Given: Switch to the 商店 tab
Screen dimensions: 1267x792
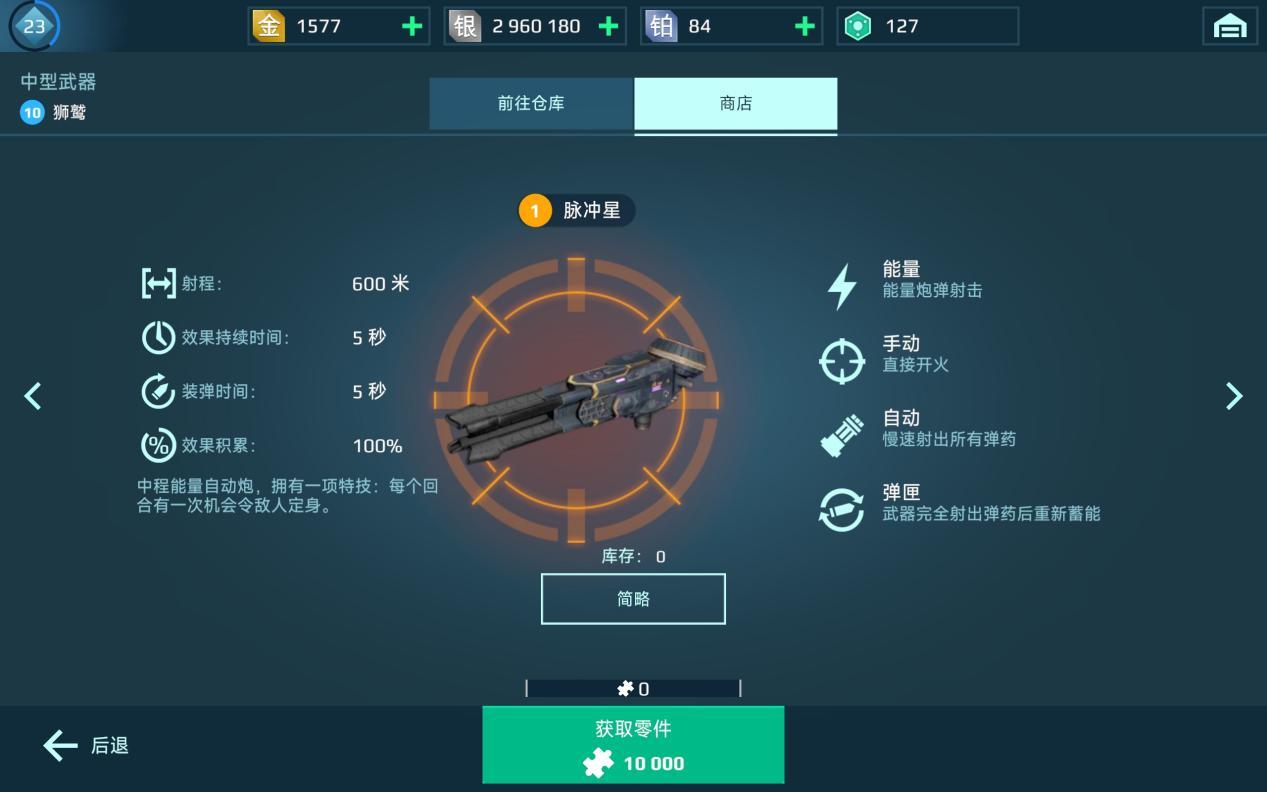Looking at the screenshot, I should [x=736, y=104].
